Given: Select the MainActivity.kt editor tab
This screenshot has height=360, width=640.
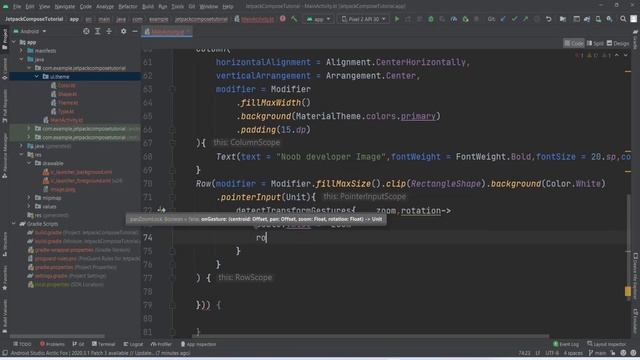Looking at the screenshot, I should tap(167, 31).
